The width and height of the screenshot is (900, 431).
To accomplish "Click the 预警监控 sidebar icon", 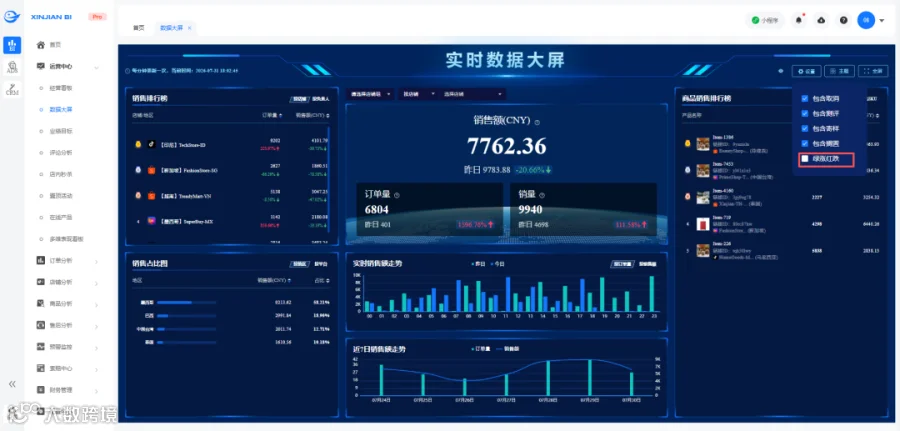I will click(x=40, y=347).
